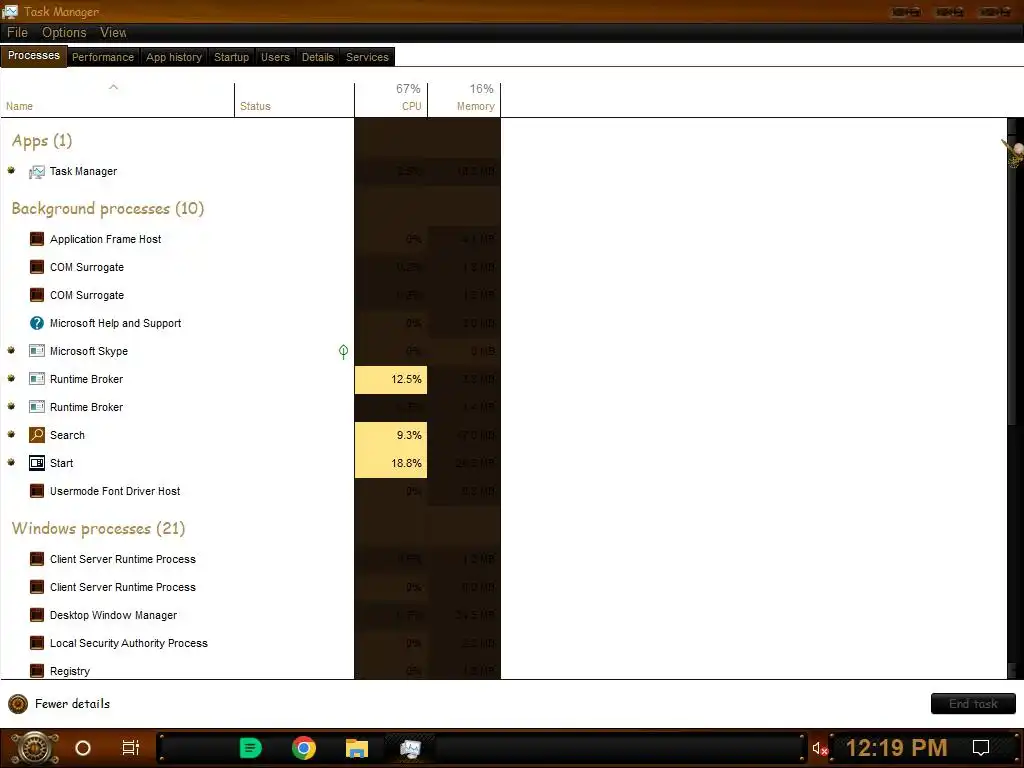This screenshot has width=1024, height=768.
Task: Click the Task Manager taskbar icon
Action: coord(410,748)
